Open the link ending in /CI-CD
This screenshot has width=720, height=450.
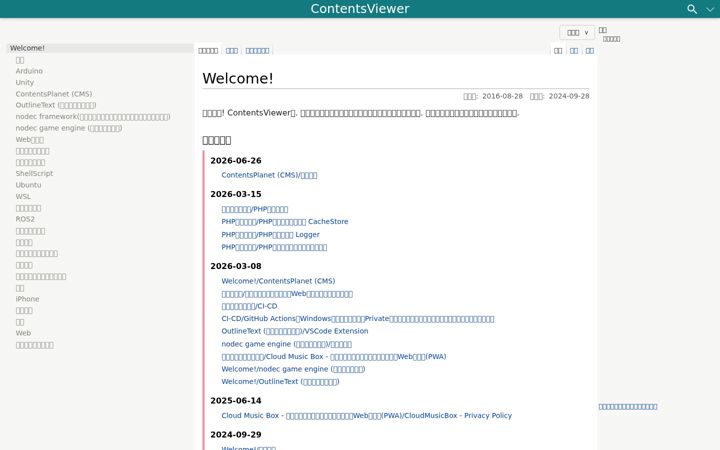[249, 306]
